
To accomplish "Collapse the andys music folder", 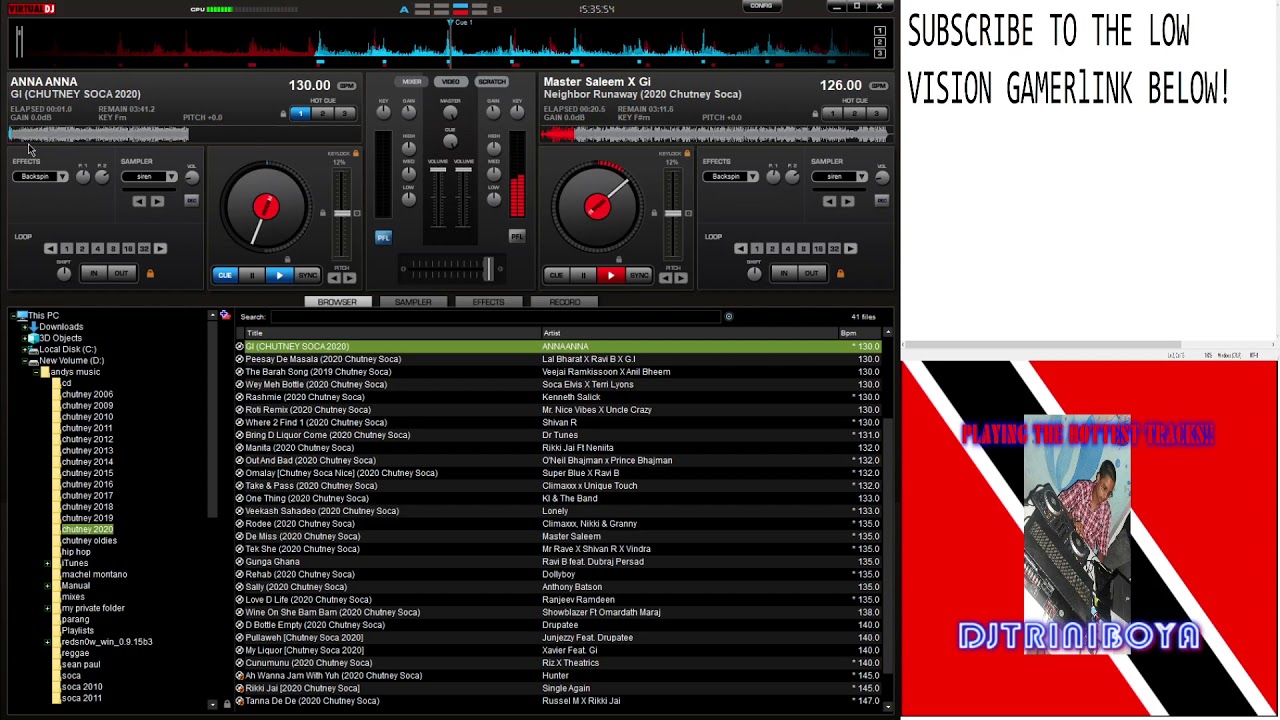I will pos(35,372).
